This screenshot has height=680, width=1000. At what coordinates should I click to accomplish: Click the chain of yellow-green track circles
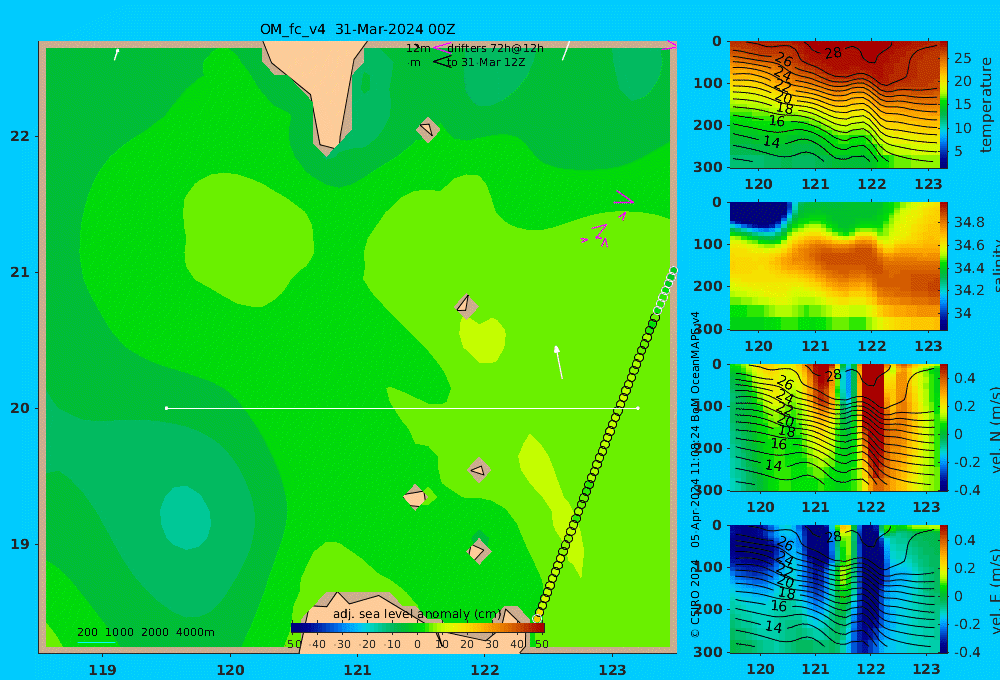pos(606,443)
